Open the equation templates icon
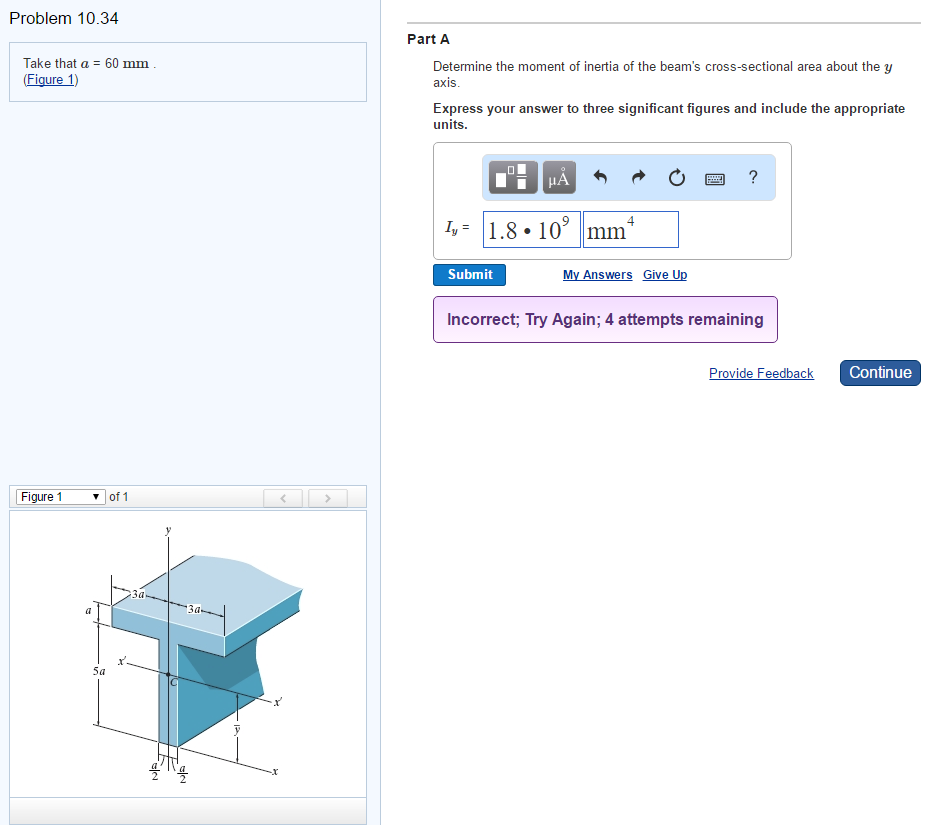Viewport: 942px width, 825px height. [511, 177]
